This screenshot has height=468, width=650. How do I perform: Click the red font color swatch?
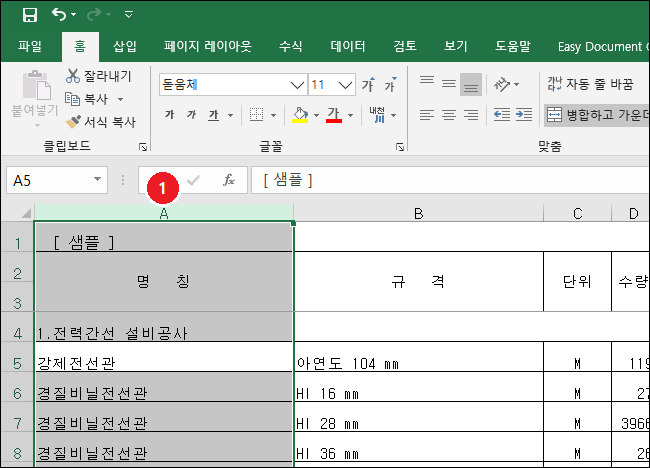click(334, 115)
